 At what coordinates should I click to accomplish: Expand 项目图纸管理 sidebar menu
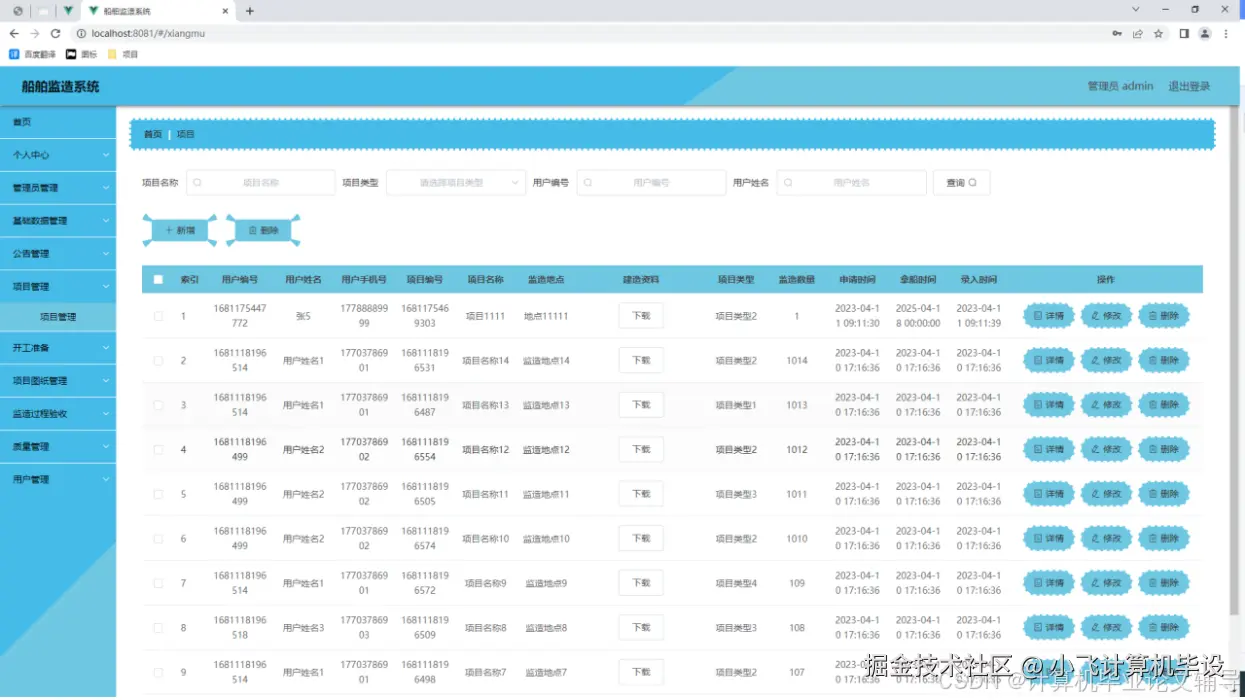58,381
